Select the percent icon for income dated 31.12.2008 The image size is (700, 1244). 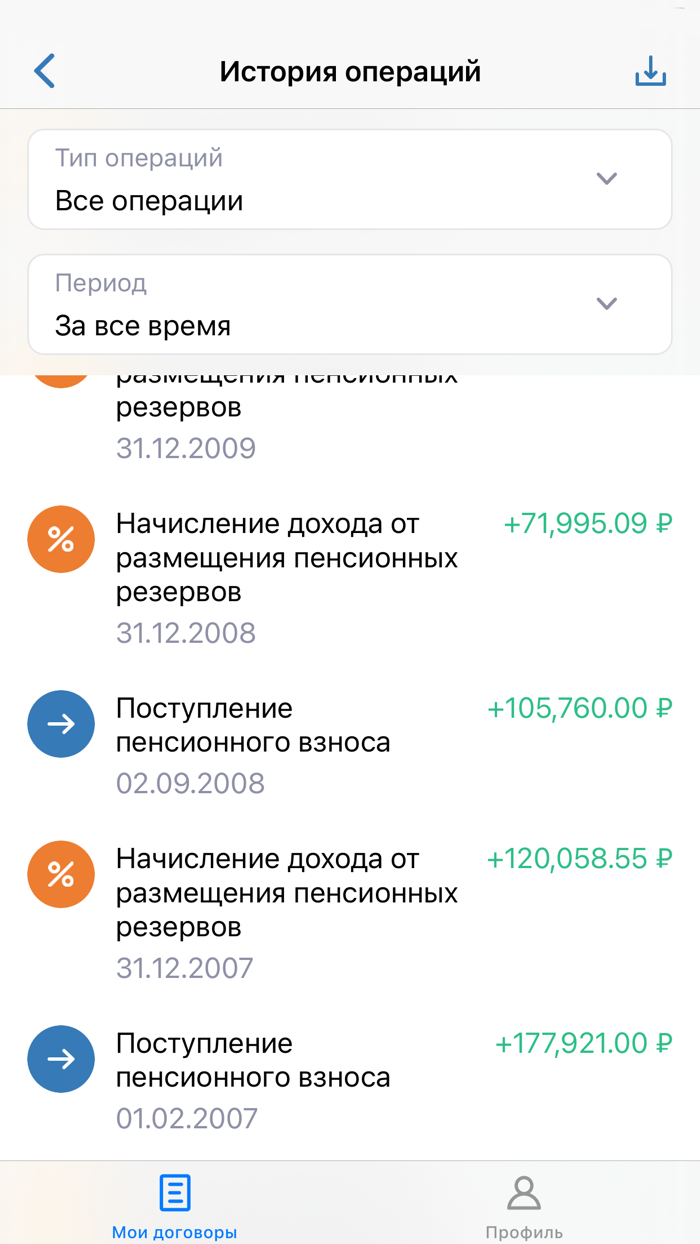(60, 539)
